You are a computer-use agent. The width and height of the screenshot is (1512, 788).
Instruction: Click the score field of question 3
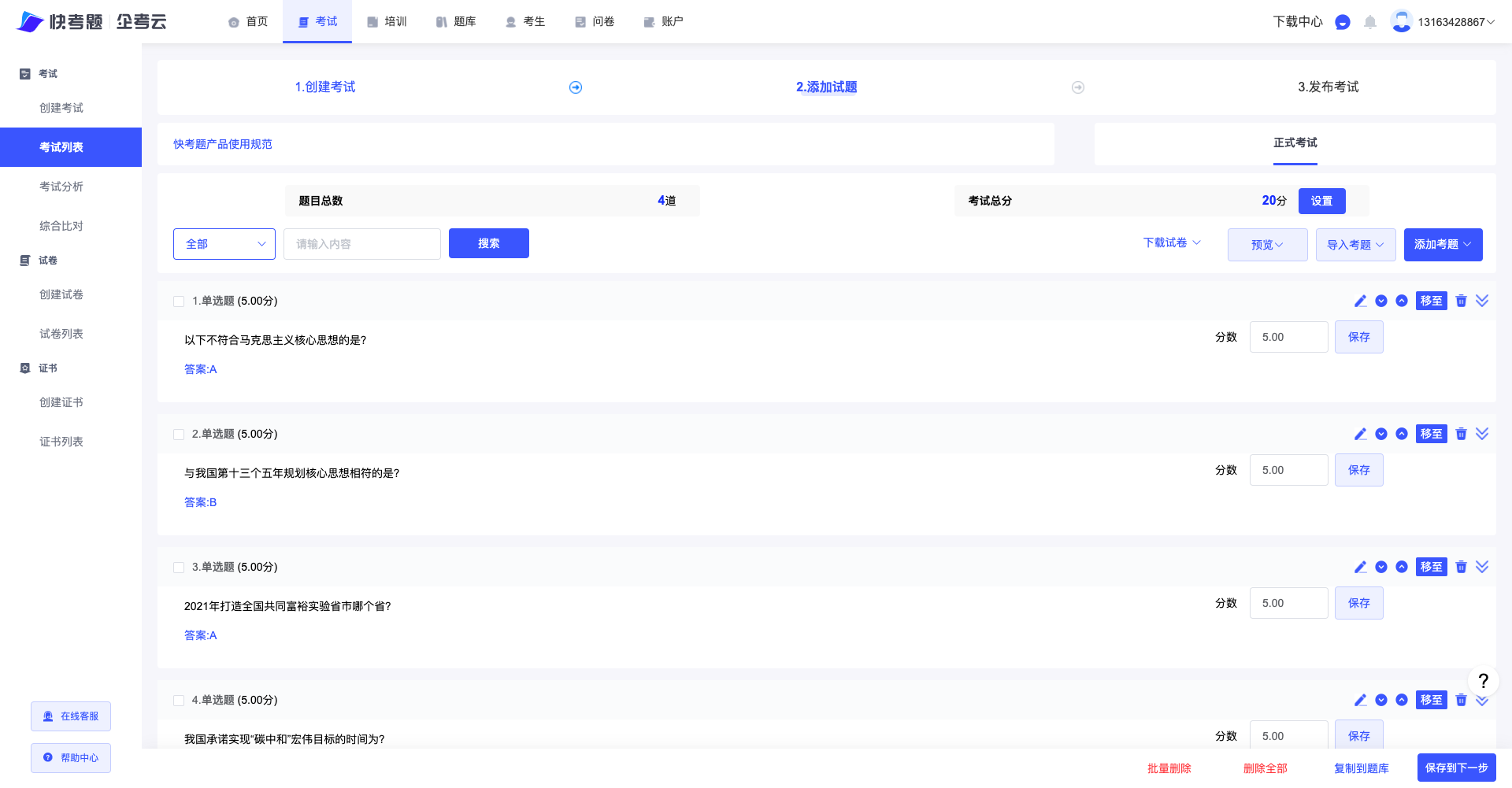[1289, 603]
